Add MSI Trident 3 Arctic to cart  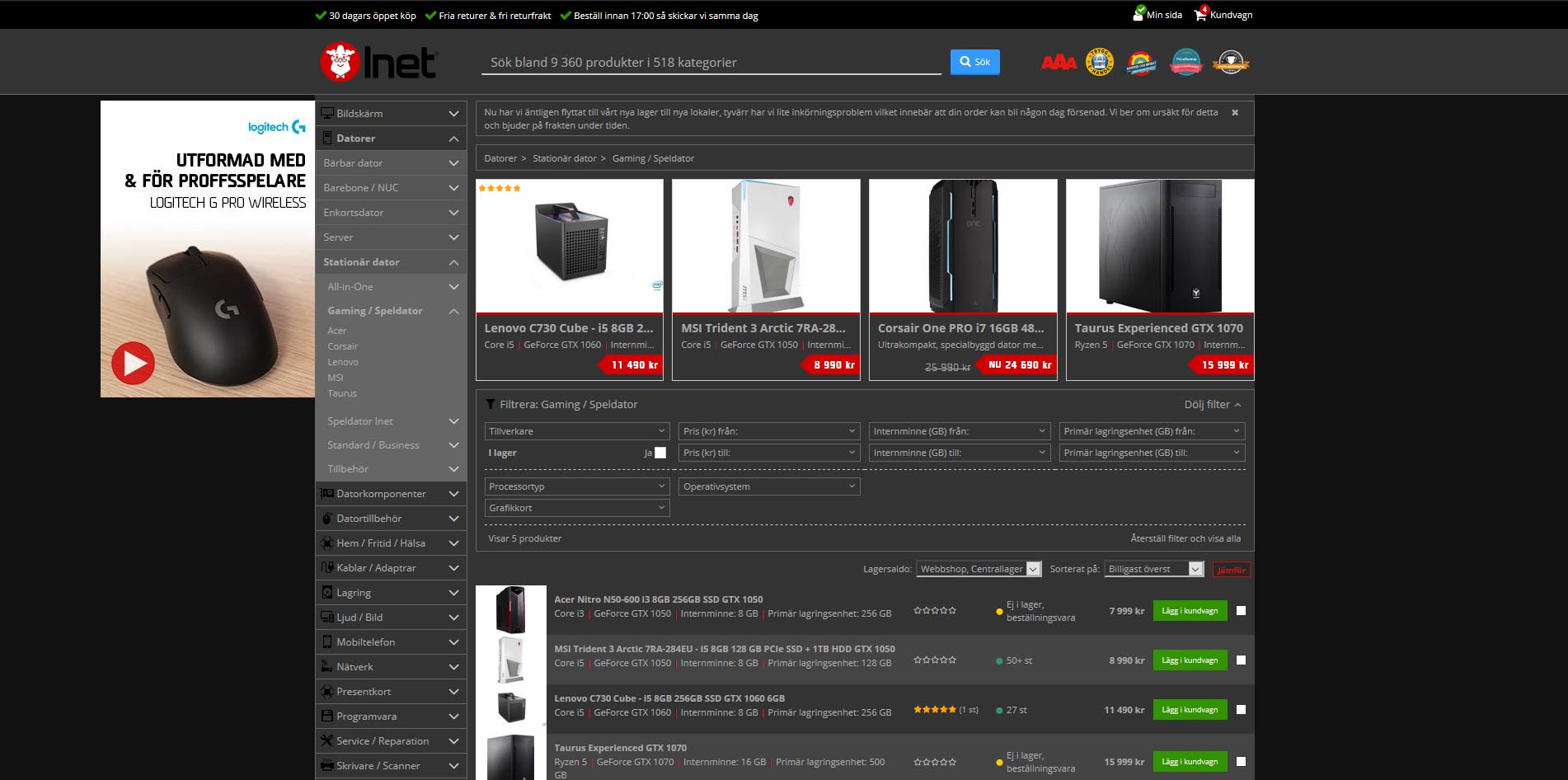point(1190,660)
